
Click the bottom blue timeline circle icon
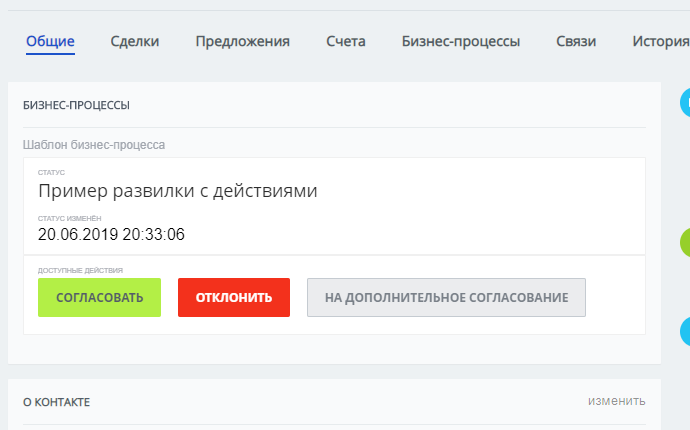pos(685,331)
